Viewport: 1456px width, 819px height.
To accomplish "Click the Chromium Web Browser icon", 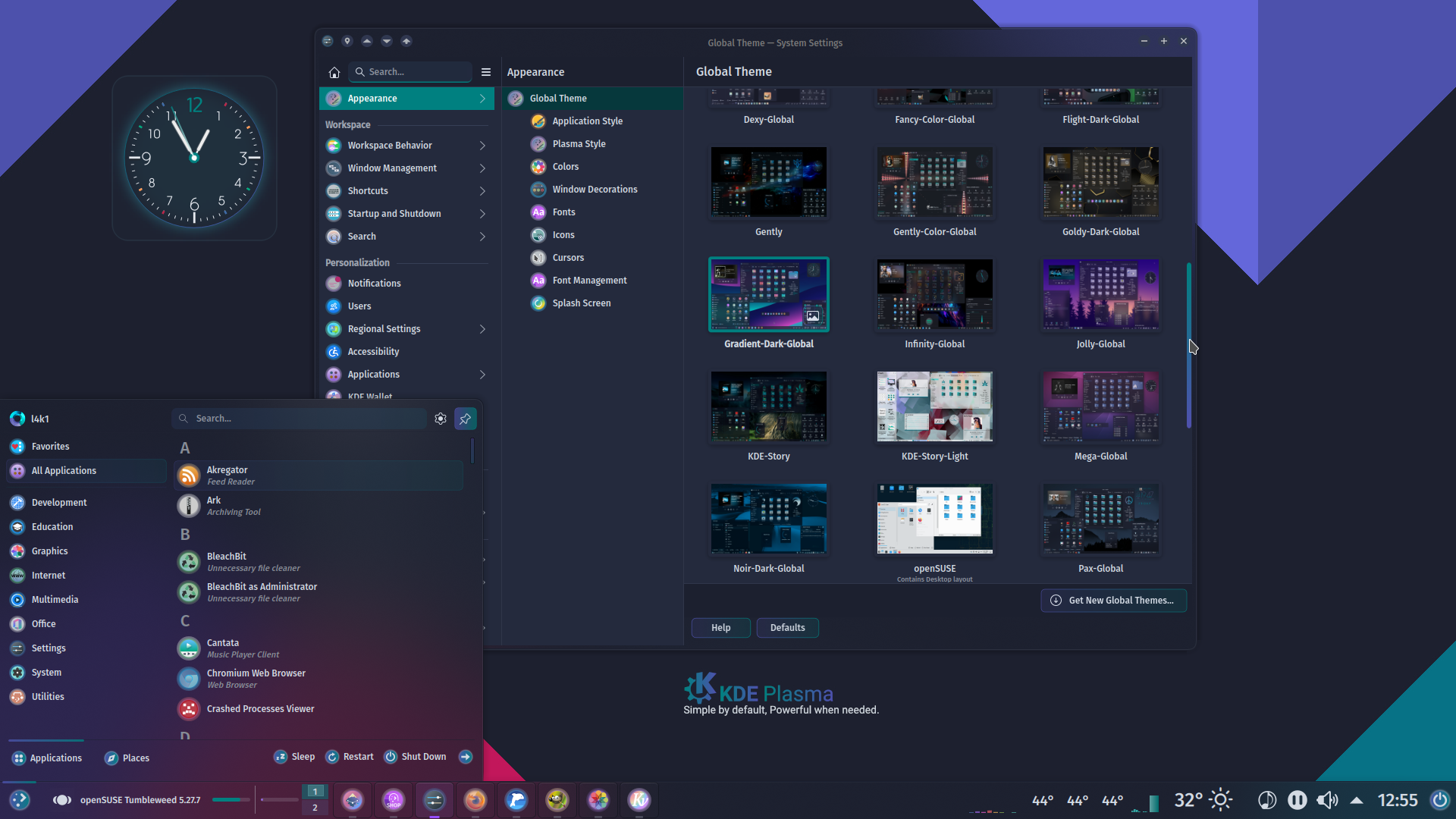I will (189, 679).
